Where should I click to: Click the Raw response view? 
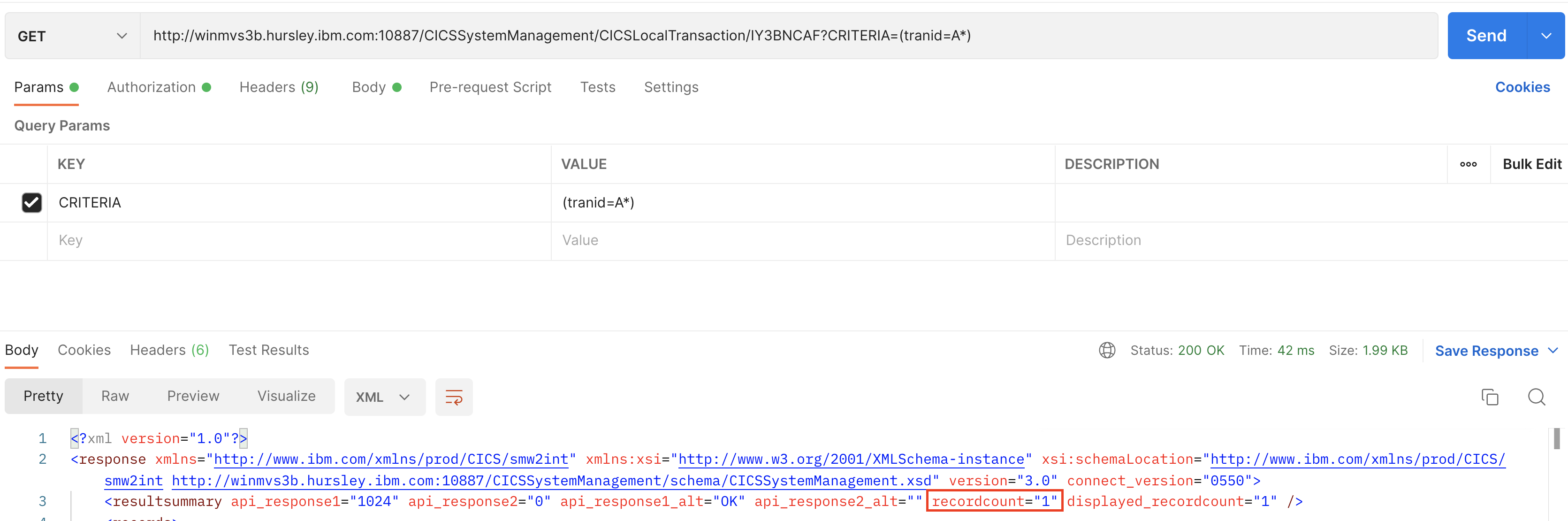[115, 396]
